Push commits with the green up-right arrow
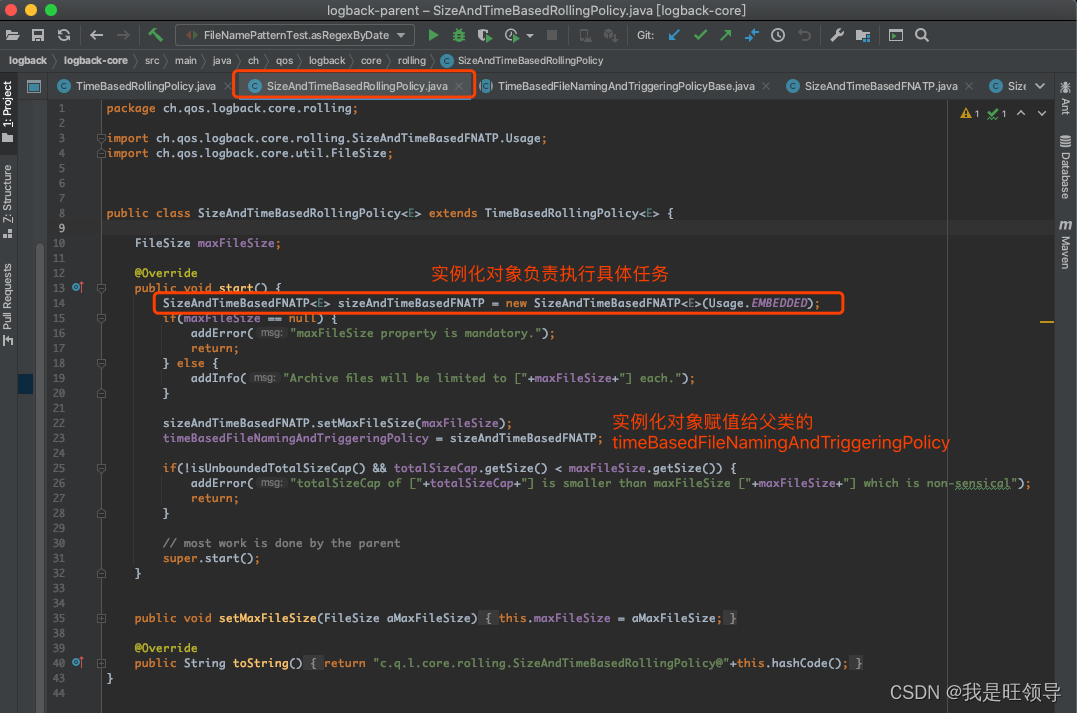This screenshot has height=713, width=1077. 725,35
